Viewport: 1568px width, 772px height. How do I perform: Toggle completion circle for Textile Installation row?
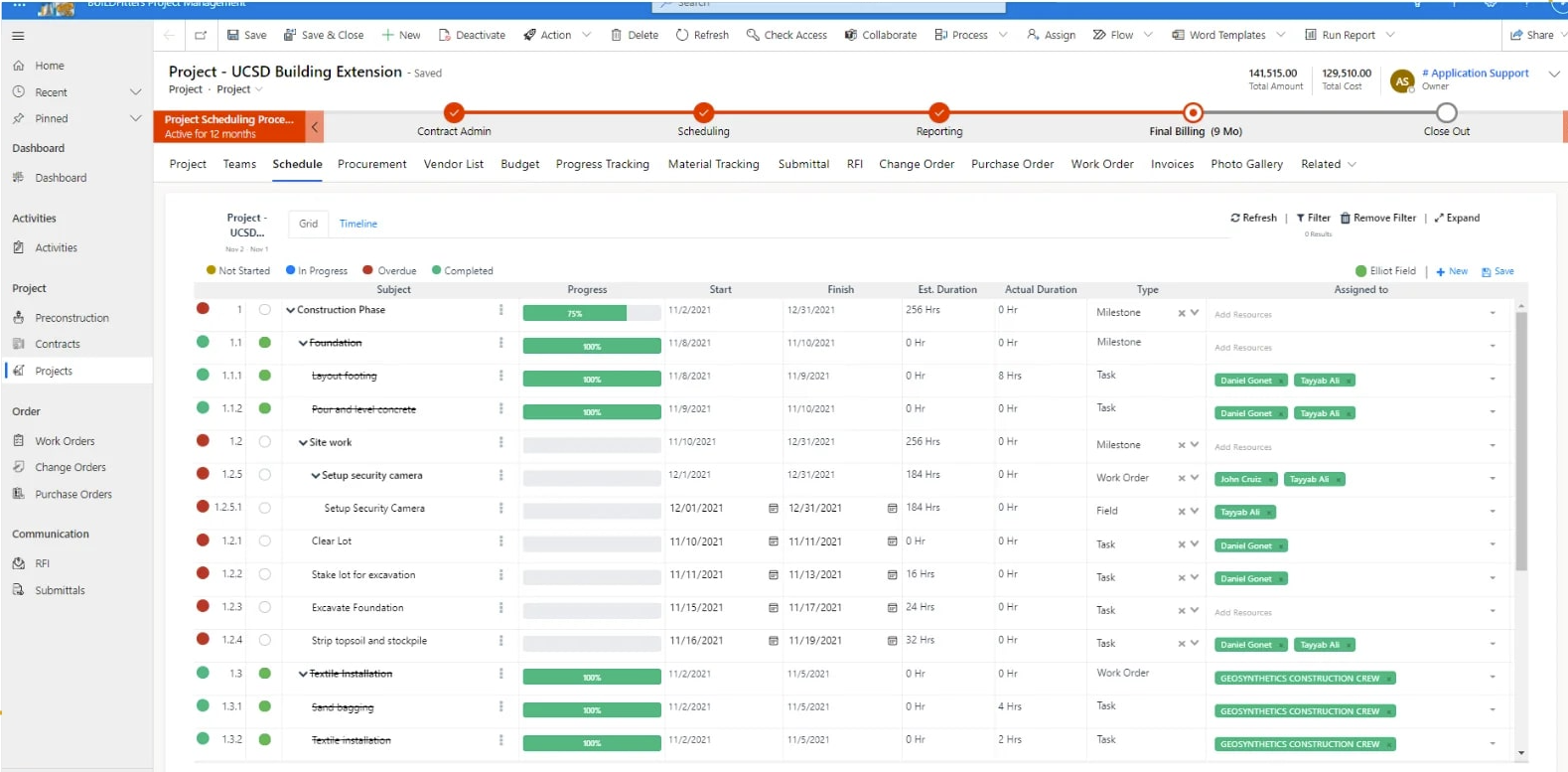pos(265,674)
